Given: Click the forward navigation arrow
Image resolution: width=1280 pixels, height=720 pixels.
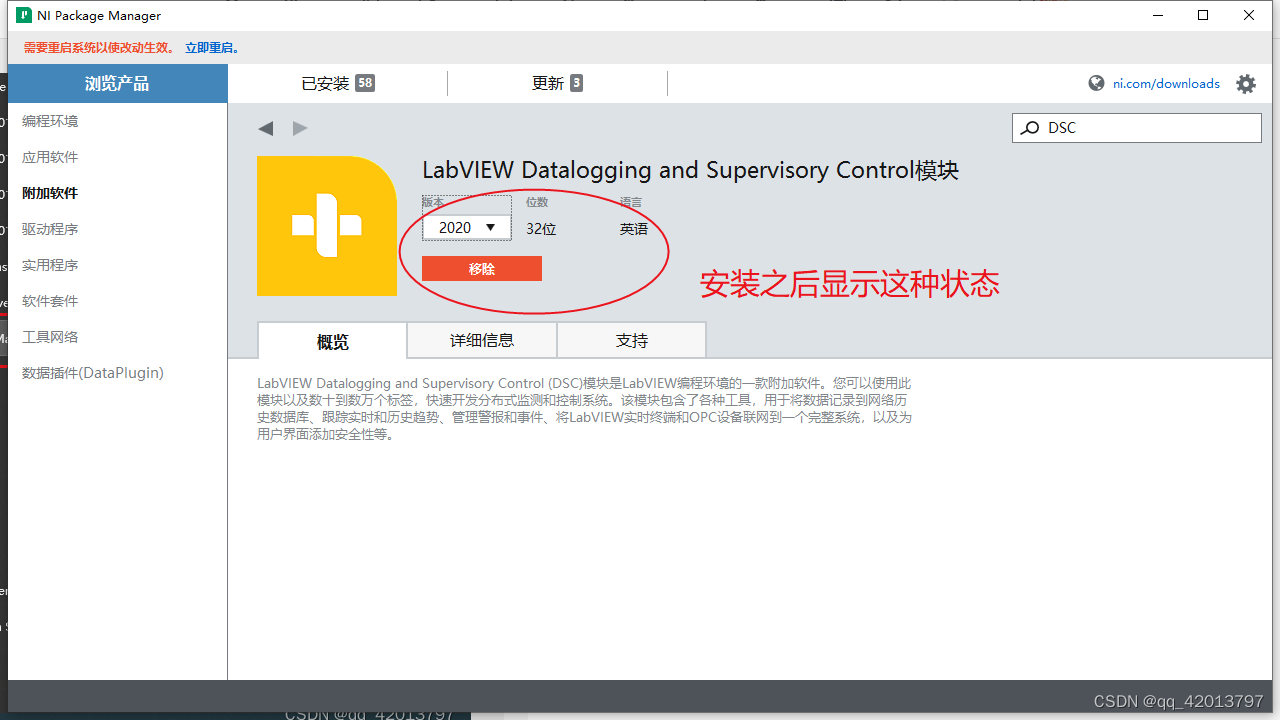Looking at the screenshot, I should pos(300,128).
